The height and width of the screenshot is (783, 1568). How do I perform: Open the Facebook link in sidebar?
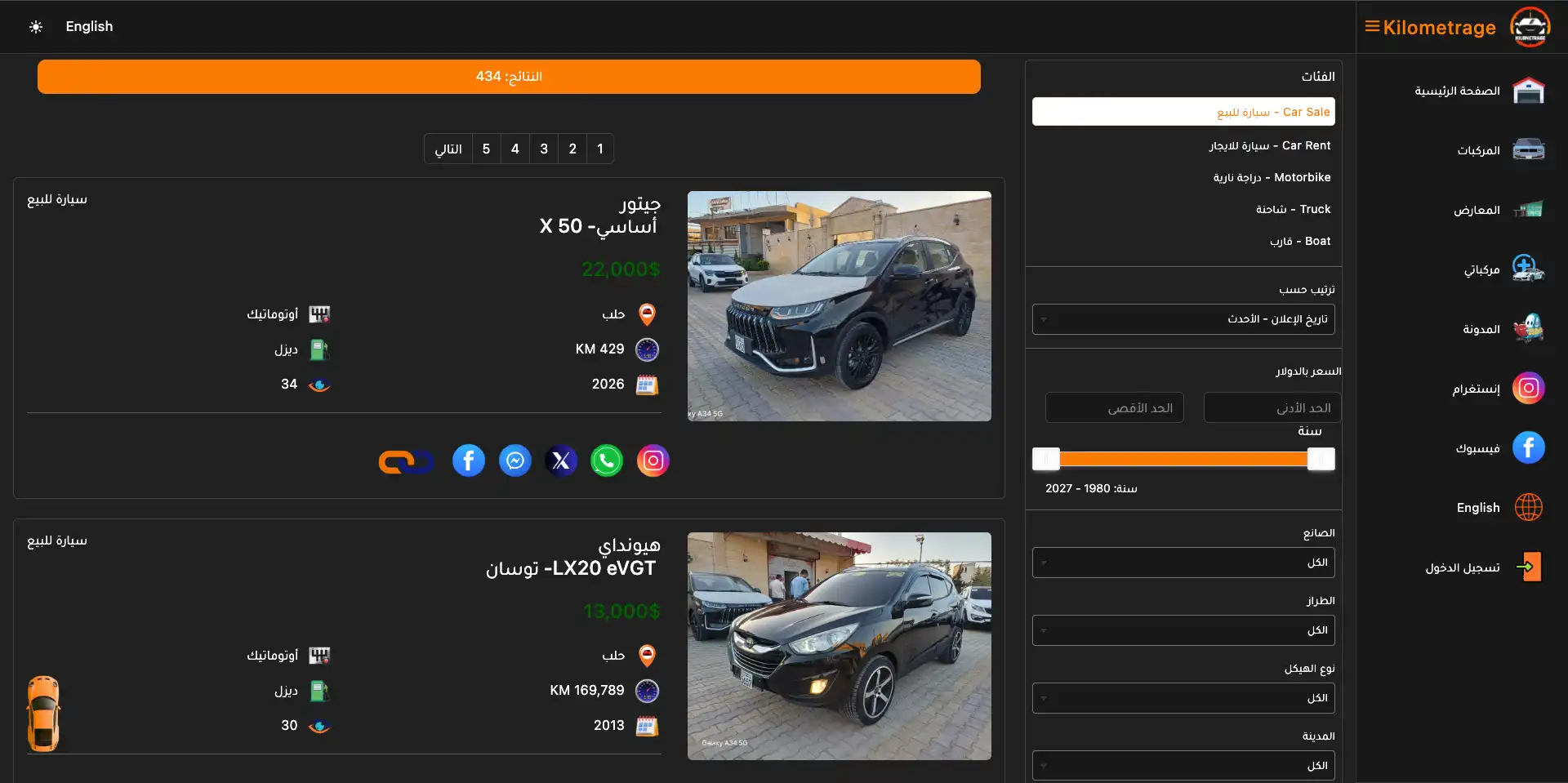[1528, 447]
